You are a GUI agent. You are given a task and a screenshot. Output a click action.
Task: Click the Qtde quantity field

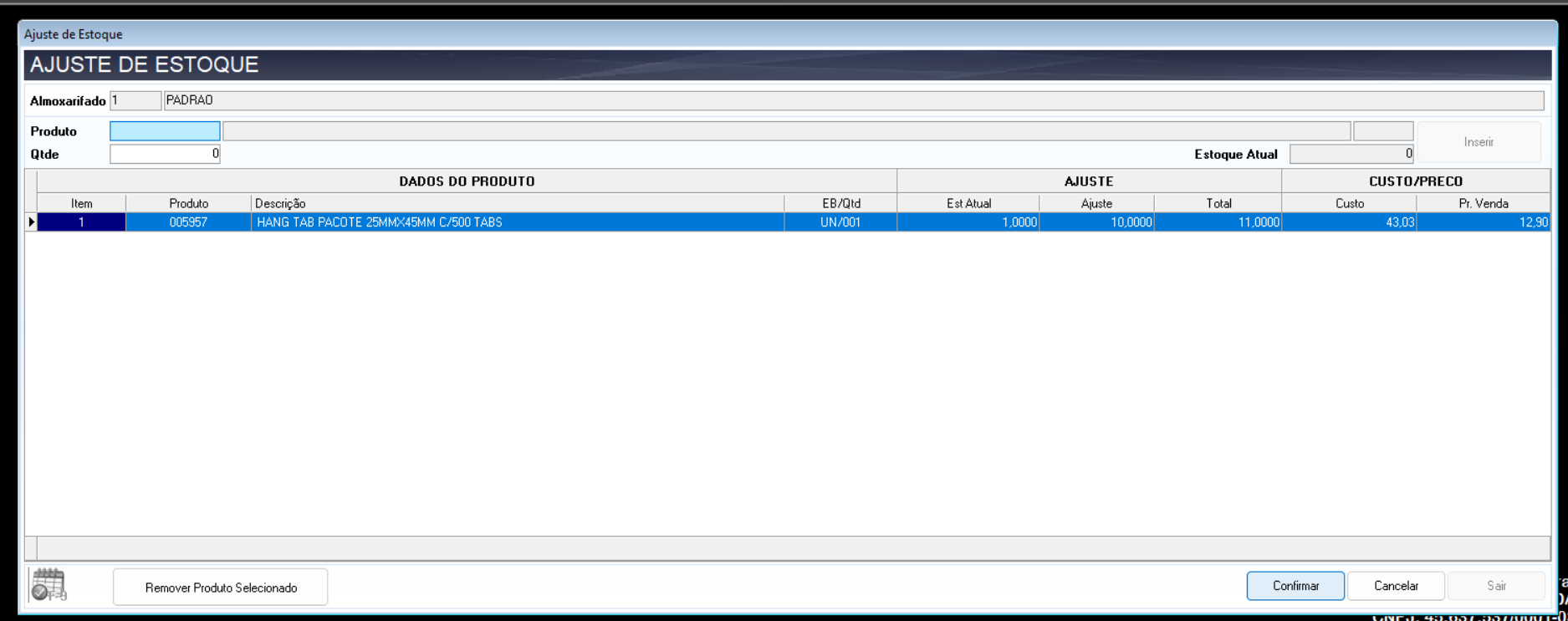click(165, 154)
